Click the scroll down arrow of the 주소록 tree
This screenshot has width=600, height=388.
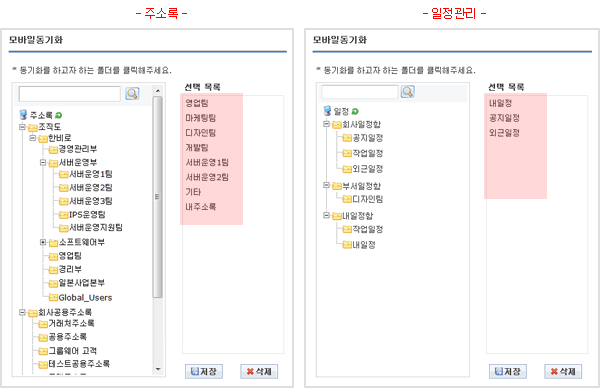coord(158,369)
